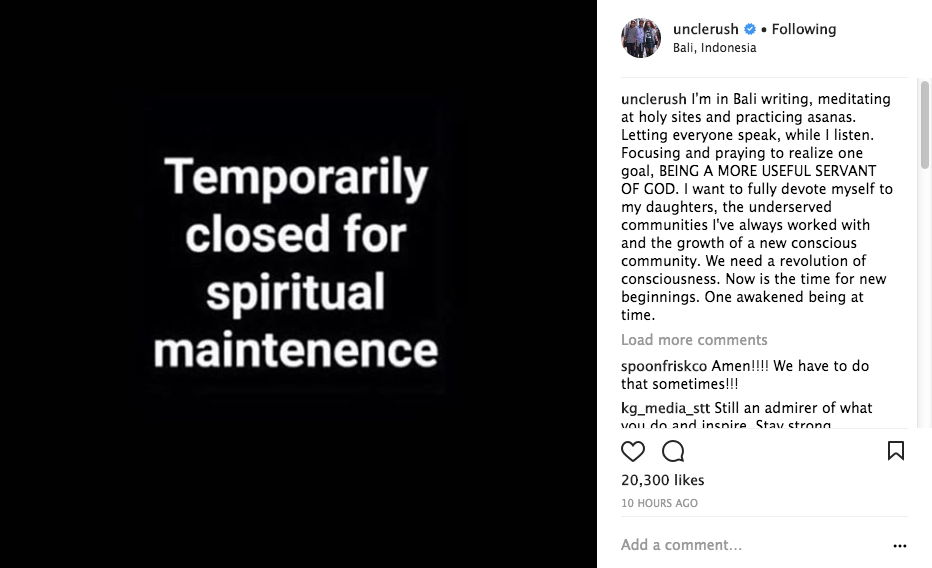Open the unclerush profile picture
The width and height of the screenshot is (932, 568).
coord(641,38)
